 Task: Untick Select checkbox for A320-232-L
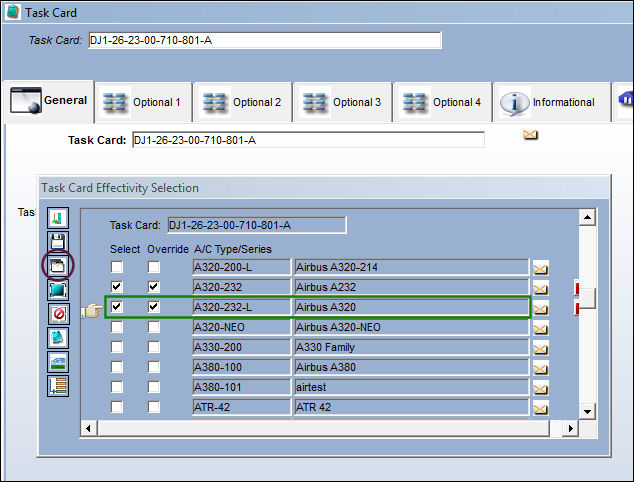pyautogui.click(x=117, y=307)
